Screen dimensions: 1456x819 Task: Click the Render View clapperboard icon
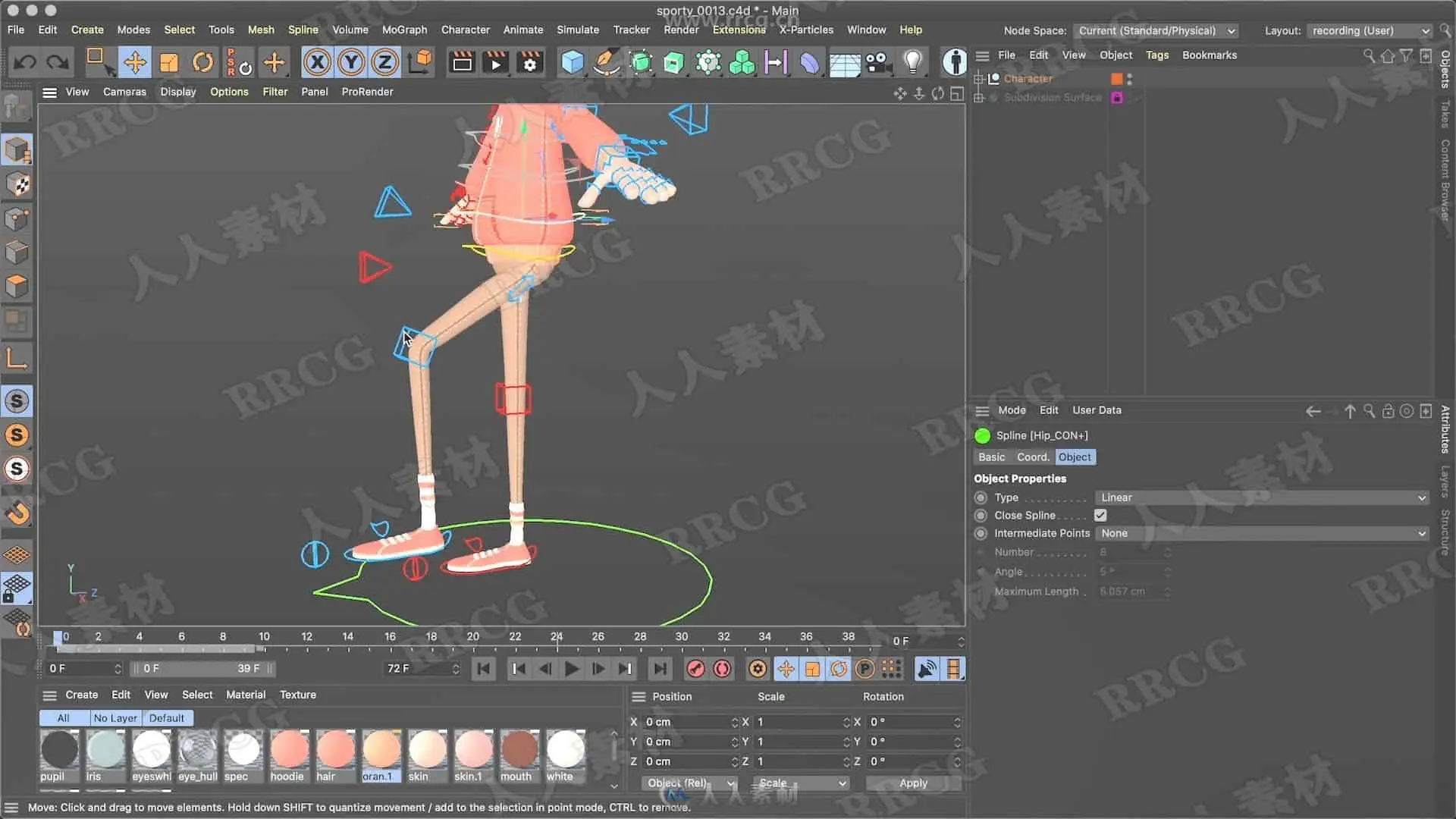coord(462,62)
